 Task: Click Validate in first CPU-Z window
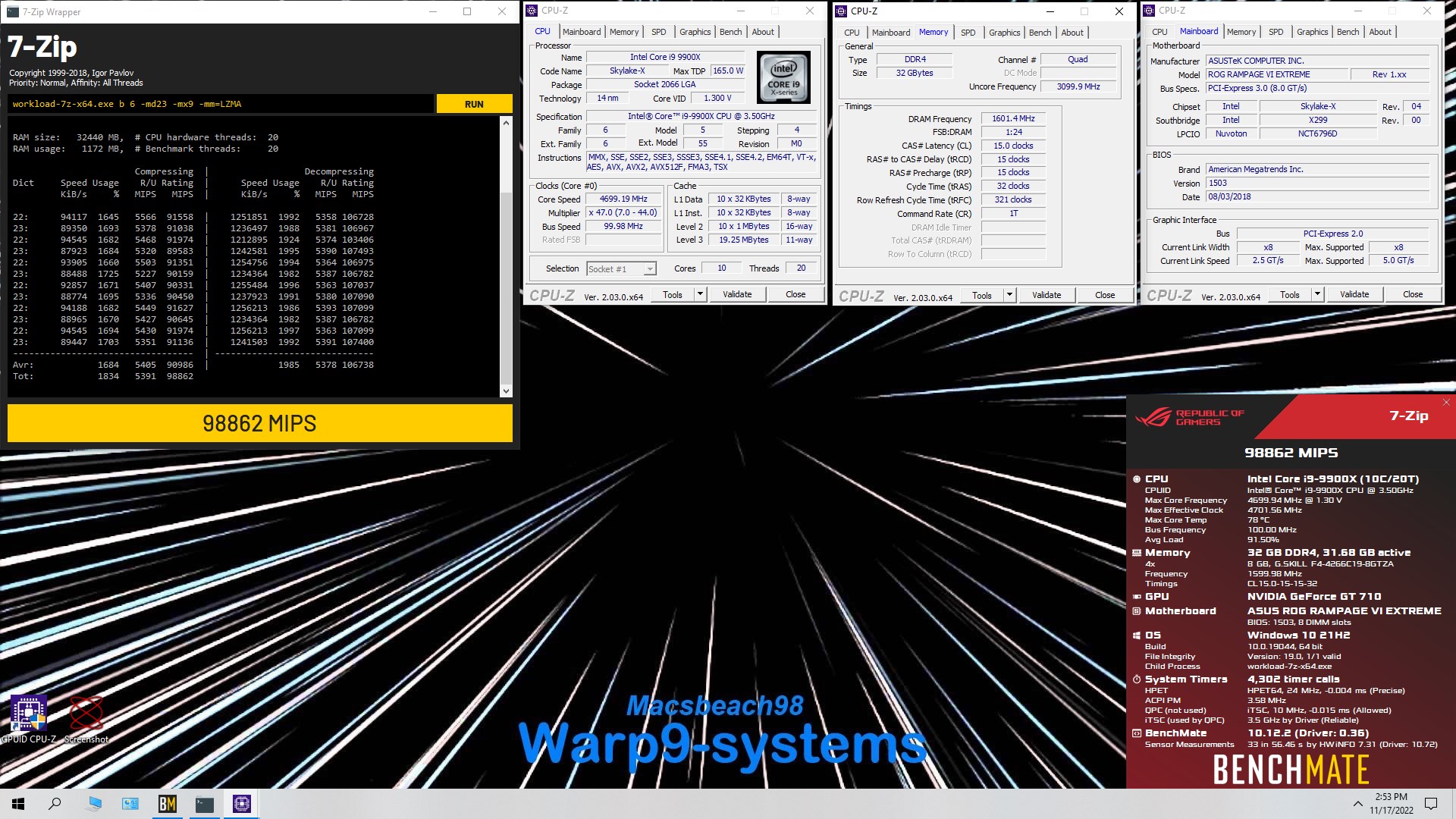pyautogui.click(x=737, y=294)
